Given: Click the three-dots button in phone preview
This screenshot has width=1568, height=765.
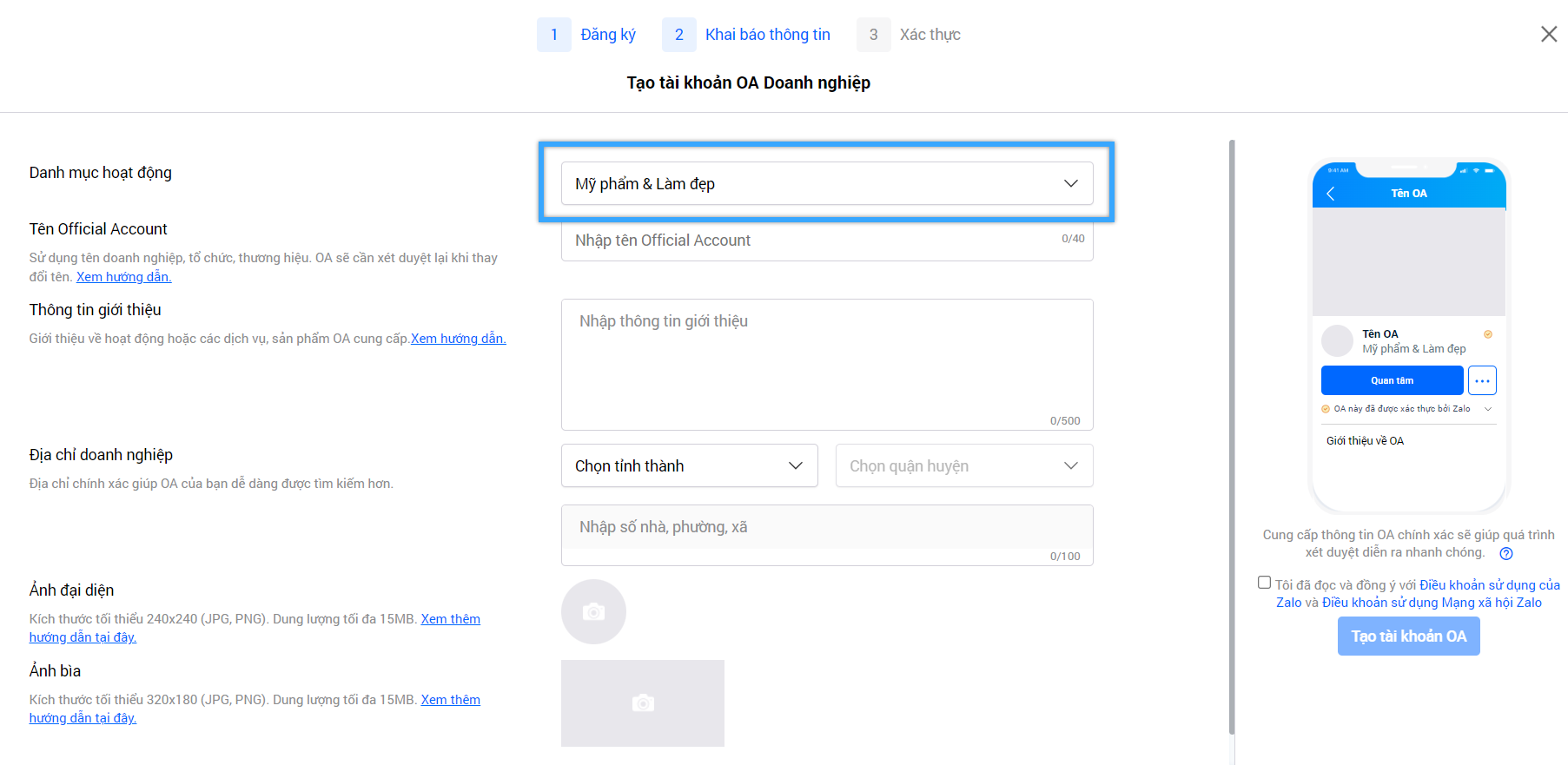Looking at the screenshot, I should 1482,380.
